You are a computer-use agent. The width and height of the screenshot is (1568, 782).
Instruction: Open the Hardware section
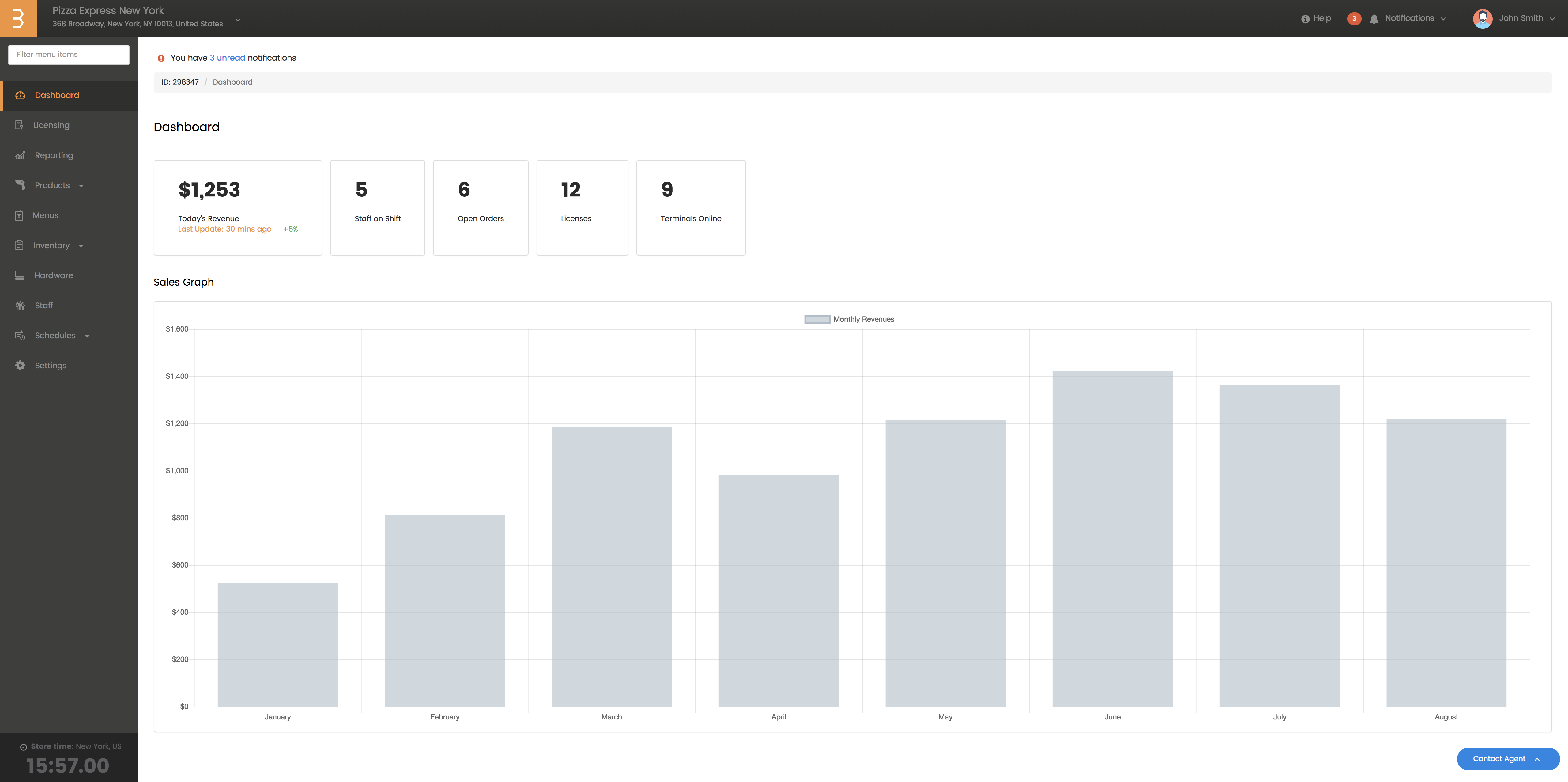(69, 275)
